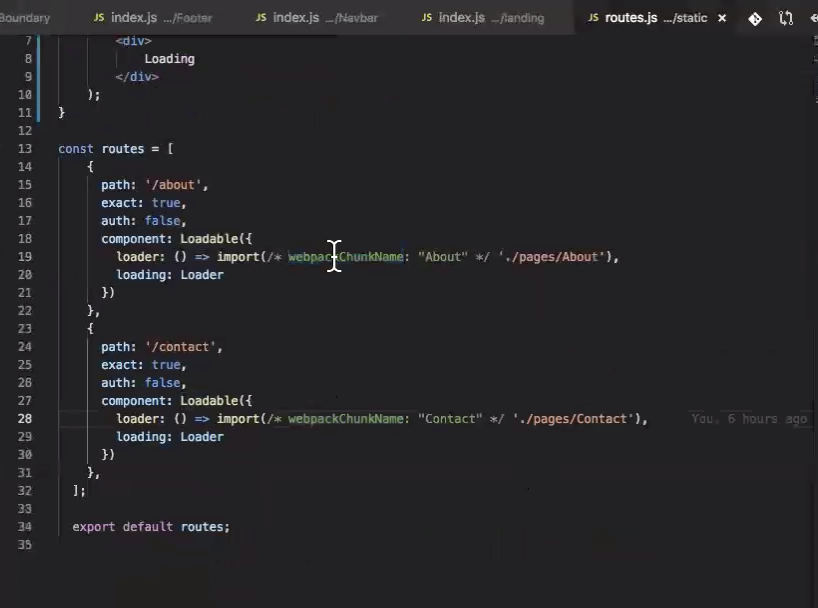
Task: Place cursor in the 'export default routes' statement
Action: click(150, 526)
